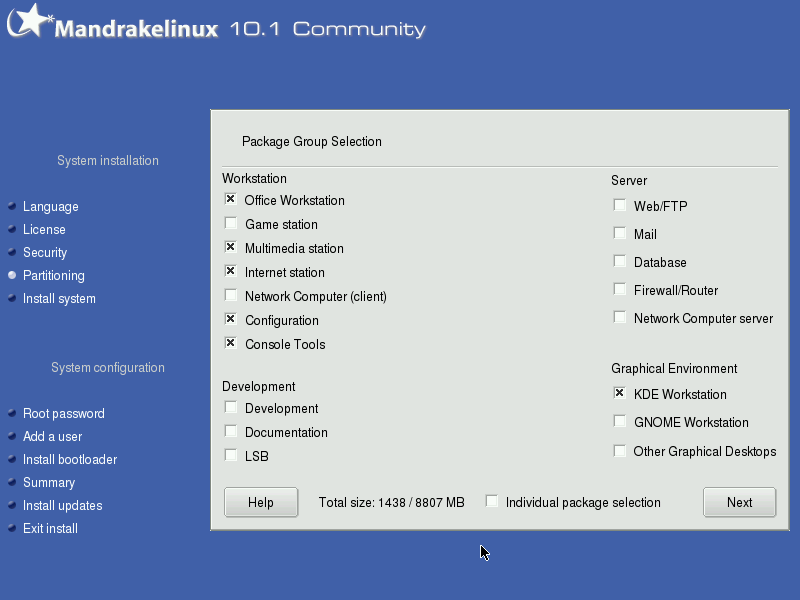
Task: Enable the Documentation checkbox
Action: coord(231,431)
